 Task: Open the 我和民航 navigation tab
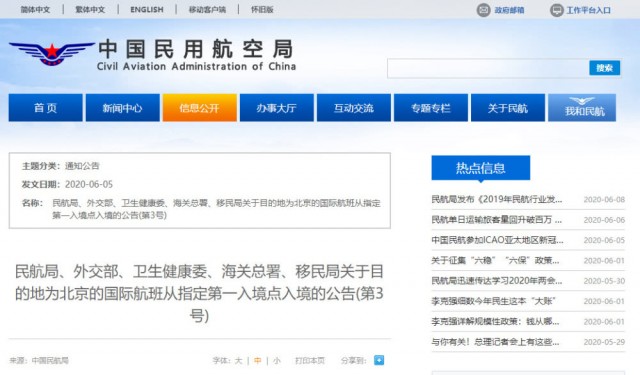pyautogui.click(x=582, y=108)
